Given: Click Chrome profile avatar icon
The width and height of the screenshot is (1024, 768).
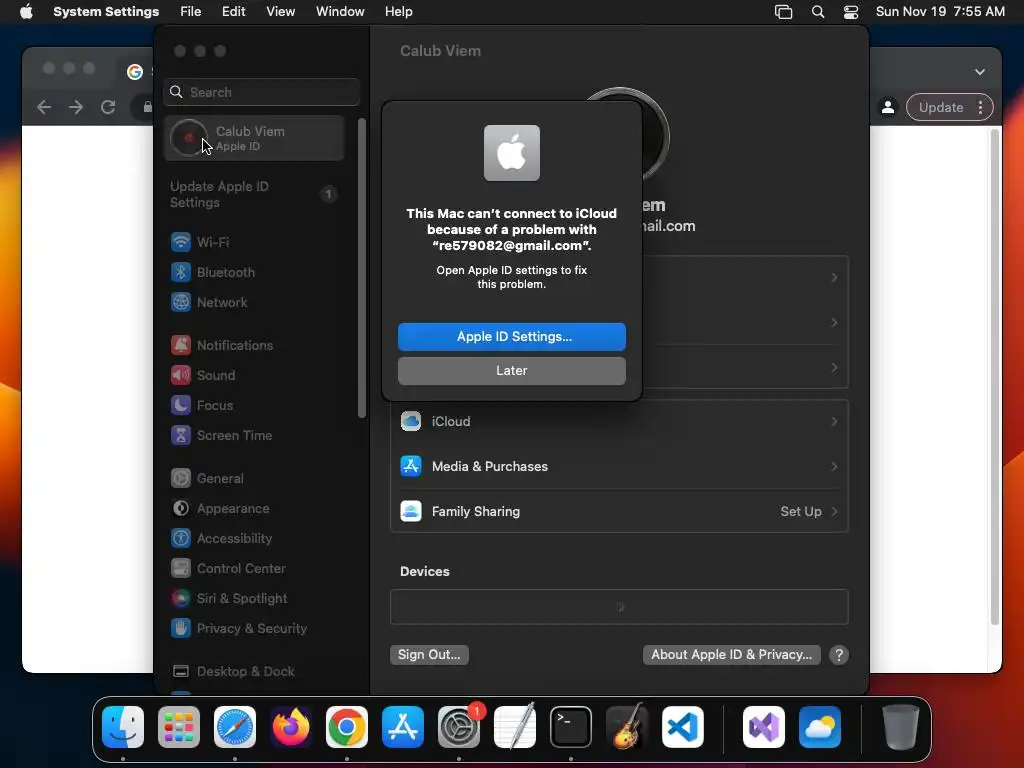Looking at the screenshot, I should click(888, 108).
